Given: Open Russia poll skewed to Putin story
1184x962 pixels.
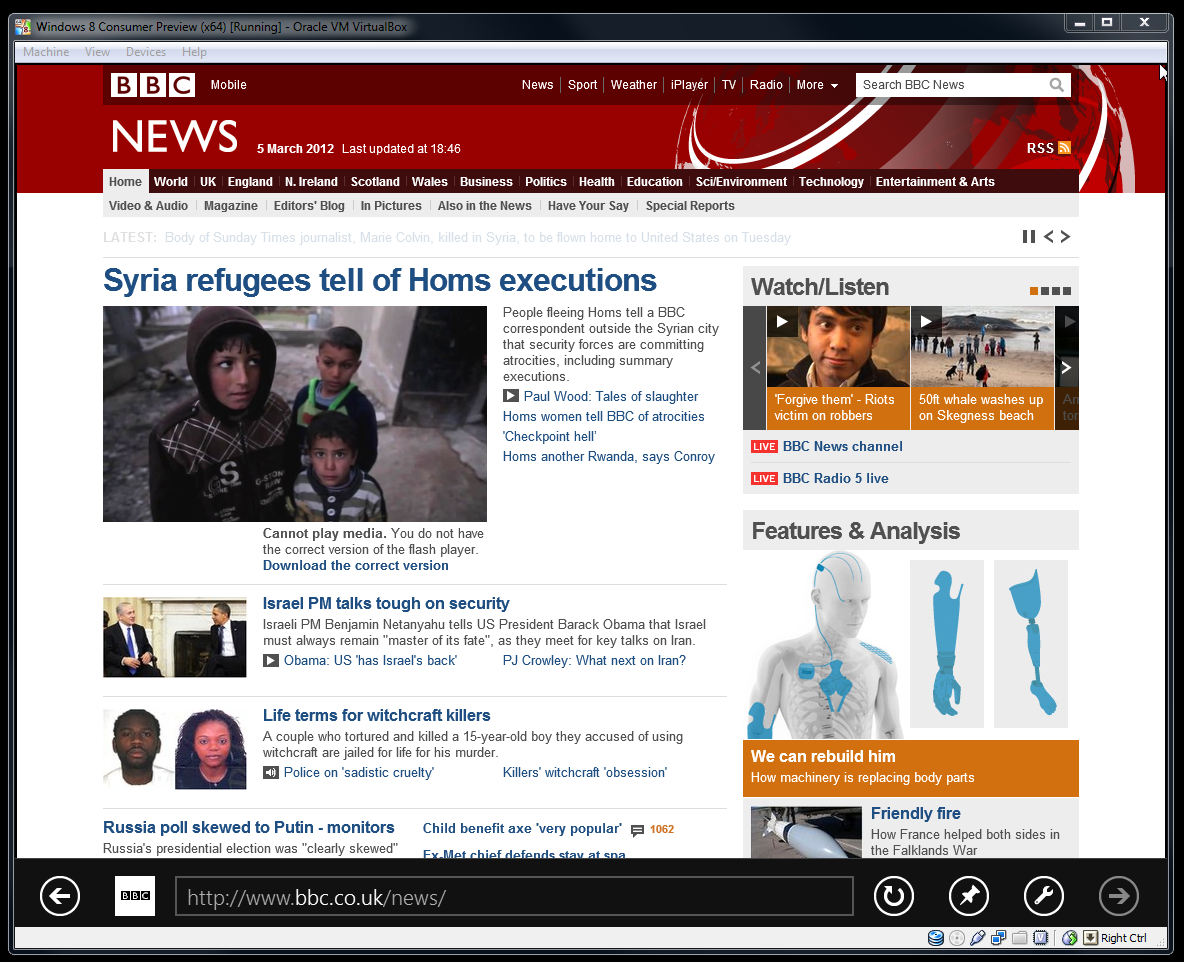Looking at the screenshot, I should (248, 827).
